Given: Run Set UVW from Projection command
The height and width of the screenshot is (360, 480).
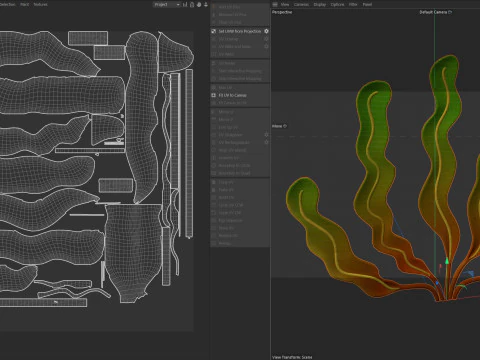Looking at the screenshot, I should (240, 31).
